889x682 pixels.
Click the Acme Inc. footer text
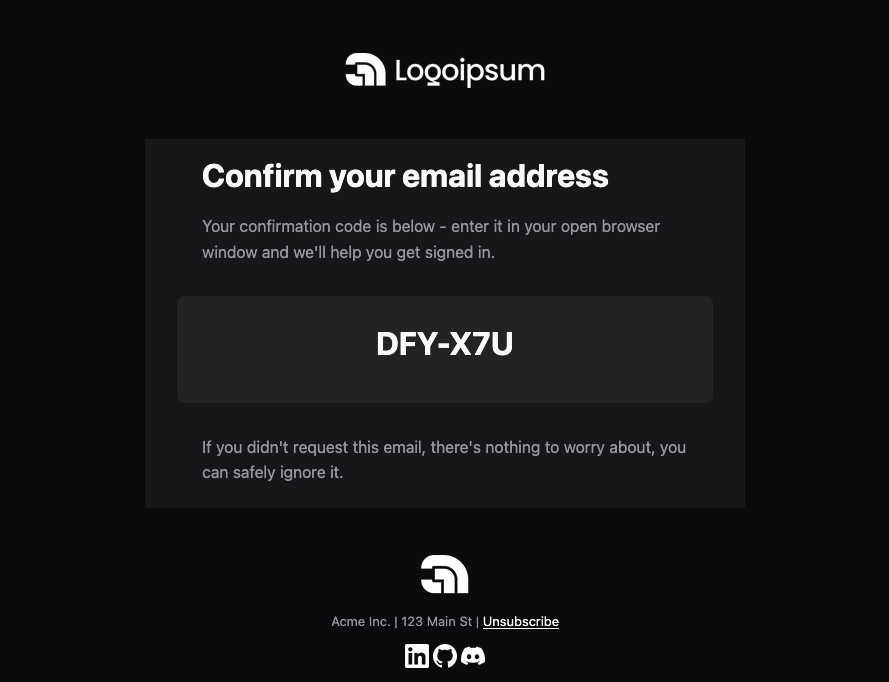pyautogui.click(x=361, y=622)
